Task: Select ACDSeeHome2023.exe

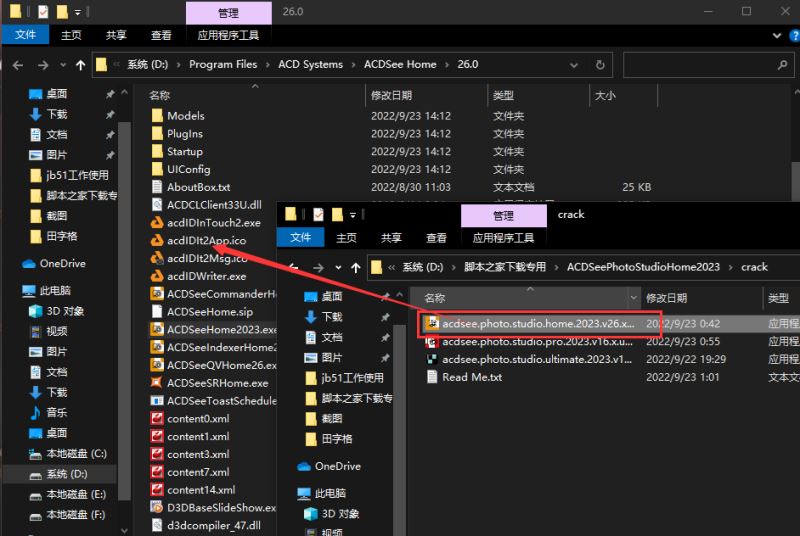Action: [x=214, y=329]
